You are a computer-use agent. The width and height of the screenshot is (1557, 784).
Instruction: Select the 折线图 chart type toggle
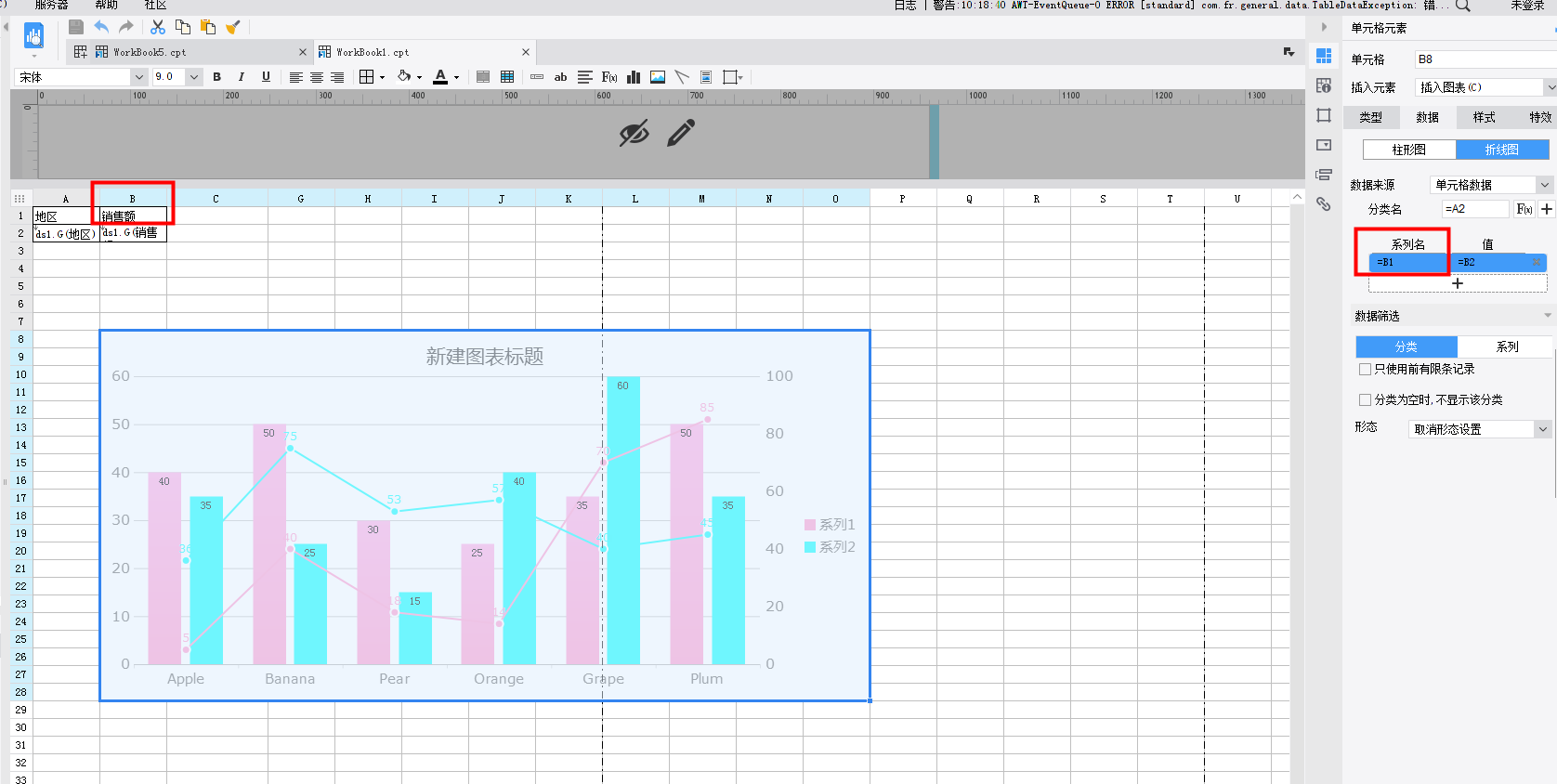click(x=1502, y=150)
